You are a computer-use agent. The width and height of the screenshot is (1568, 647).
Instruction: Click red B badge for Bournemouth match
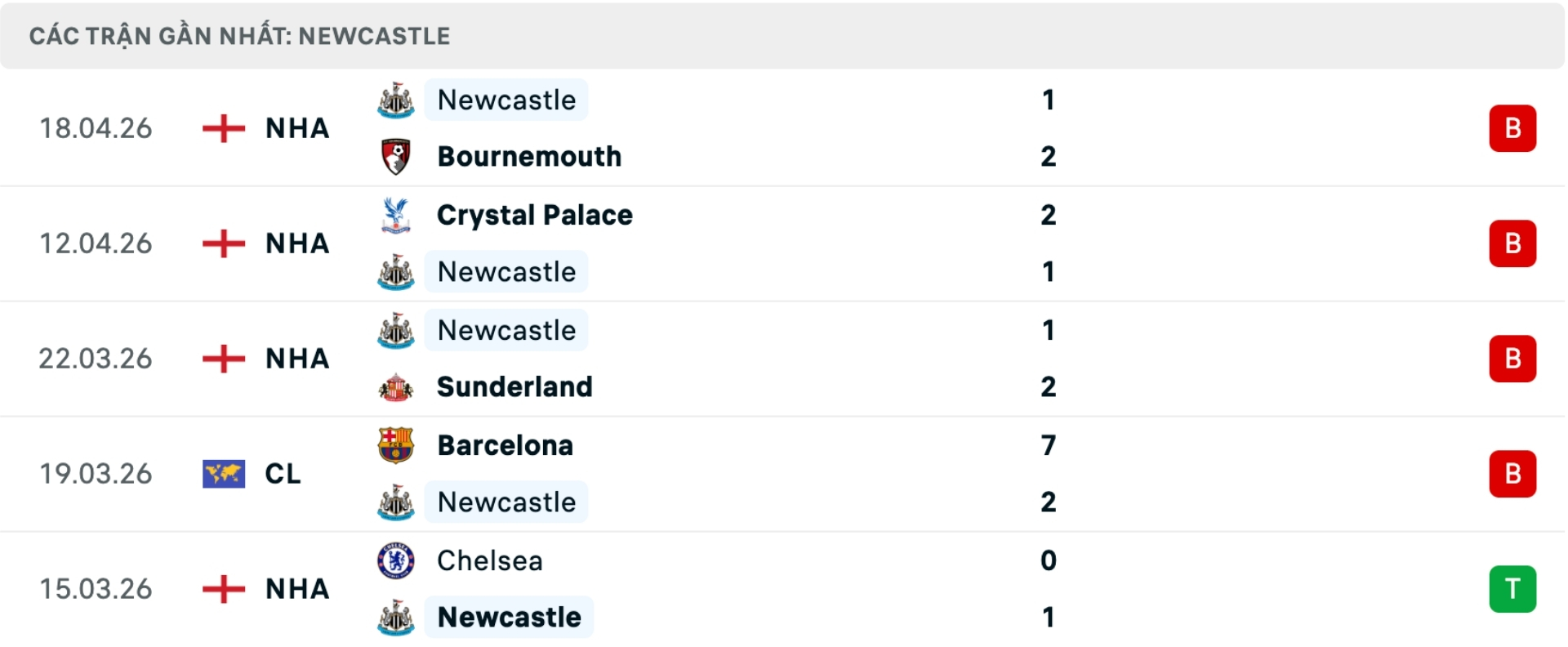[1512, 128]
